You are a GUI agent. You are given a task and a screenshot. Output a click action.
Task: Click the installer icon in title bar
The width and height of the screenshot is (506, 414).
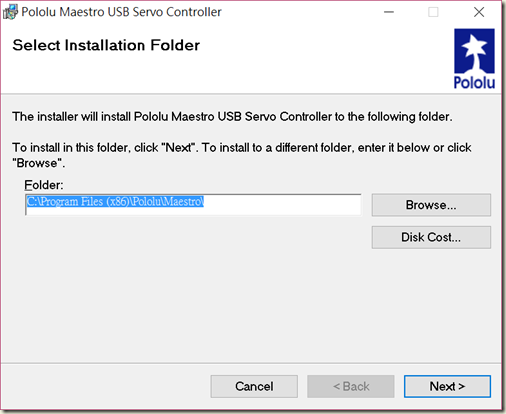(10, 12)
